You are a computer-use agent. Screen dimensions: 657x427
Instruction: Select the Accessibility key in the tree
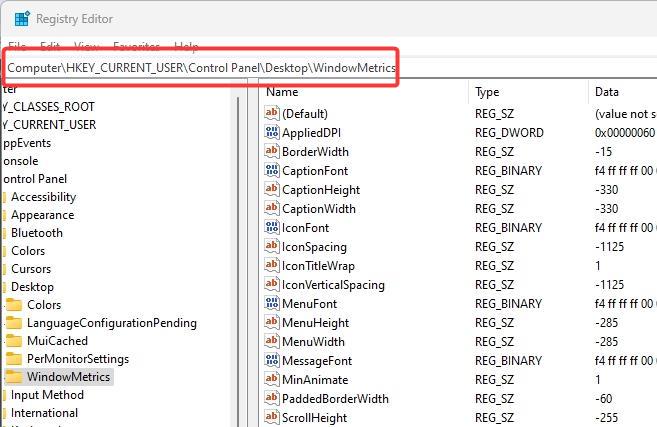coord(44,197)
